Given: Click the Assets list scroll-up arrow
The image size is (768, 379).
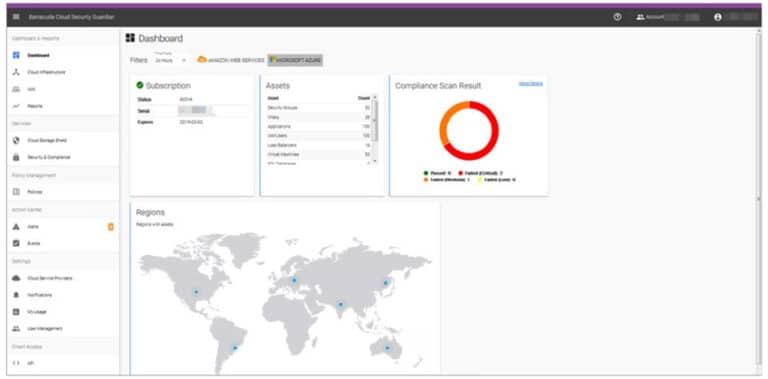Looking at the screenshot, I should click(375, 97).
